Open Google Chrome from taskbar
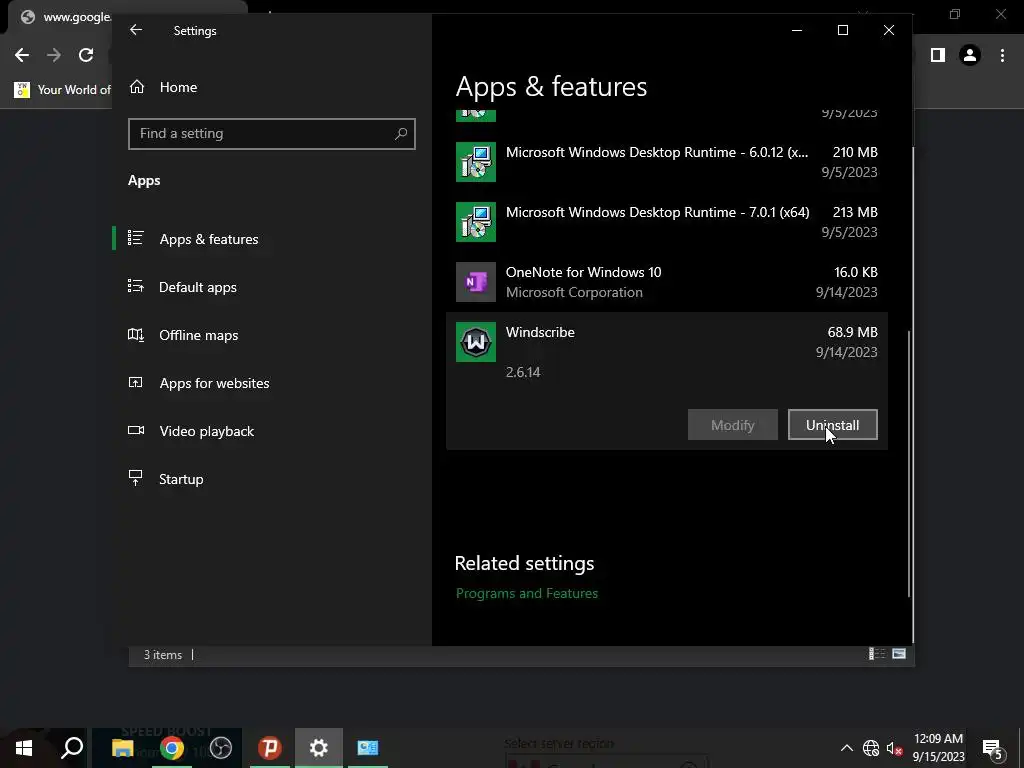 (x=172, y=748)
